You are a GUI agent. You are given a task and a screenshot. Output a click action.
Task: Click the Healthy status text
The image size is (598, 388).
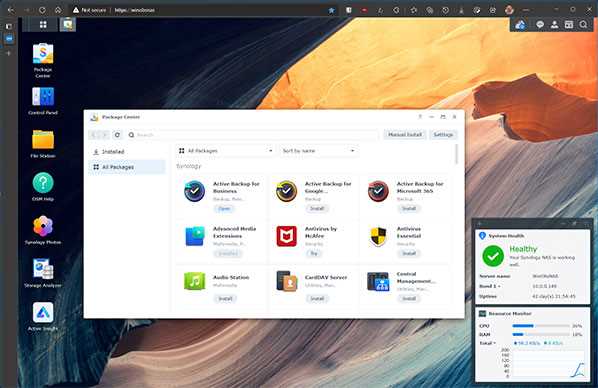click(523, 249)
